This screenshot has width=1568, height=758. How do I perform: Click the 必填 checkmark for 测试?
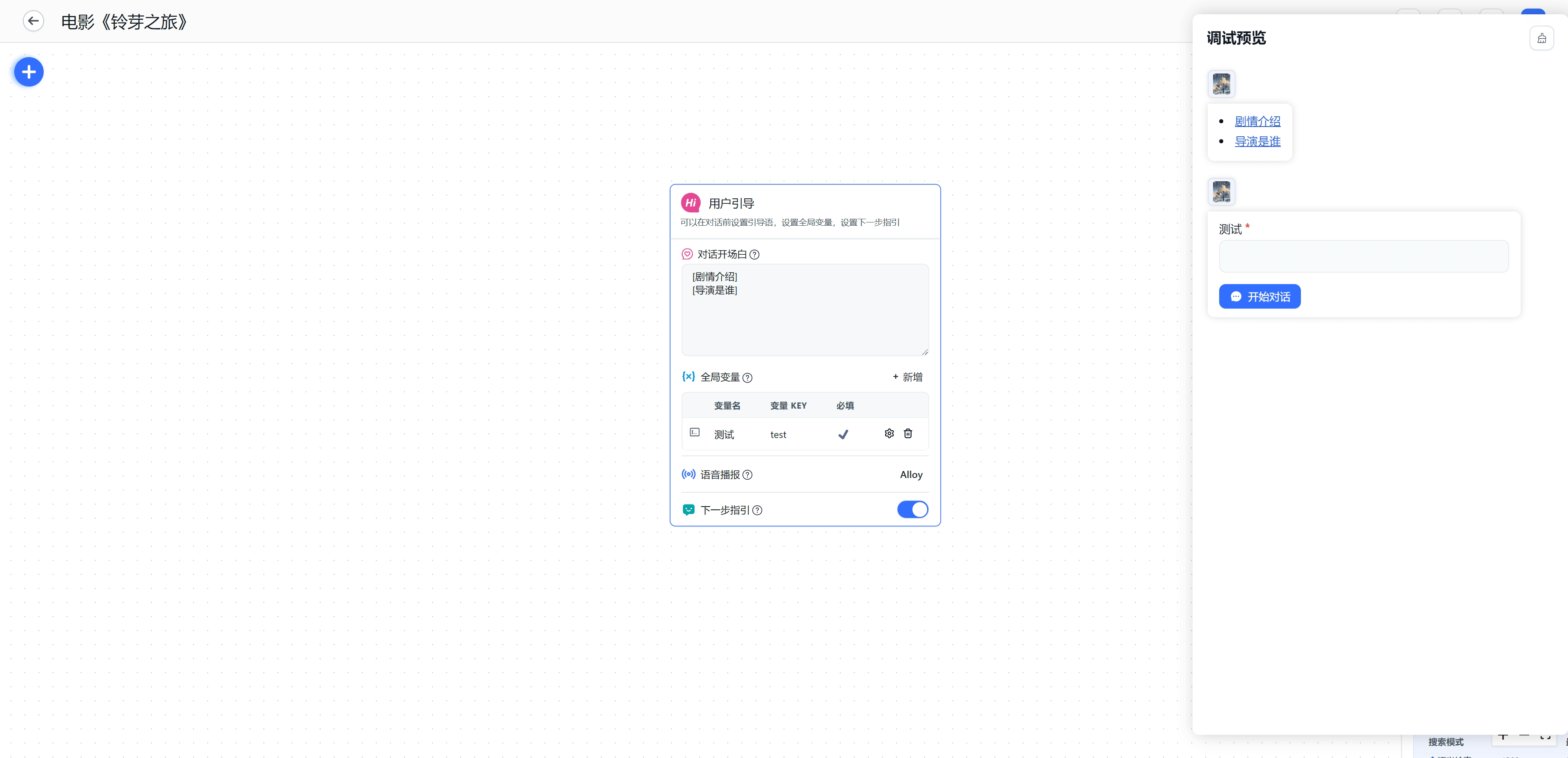tap(843, 434)
